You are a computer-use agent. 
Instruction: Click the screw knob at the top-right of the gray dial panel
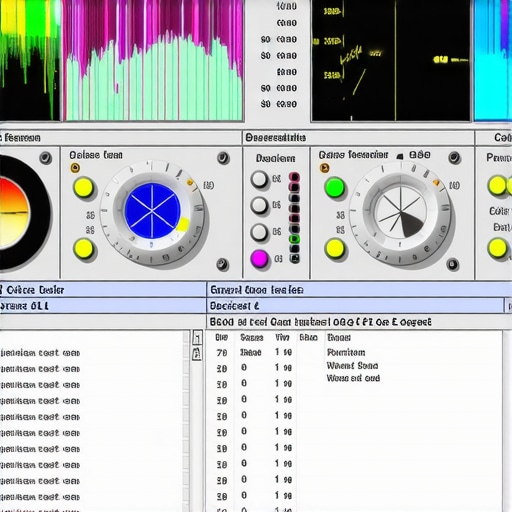pos(454,158)
